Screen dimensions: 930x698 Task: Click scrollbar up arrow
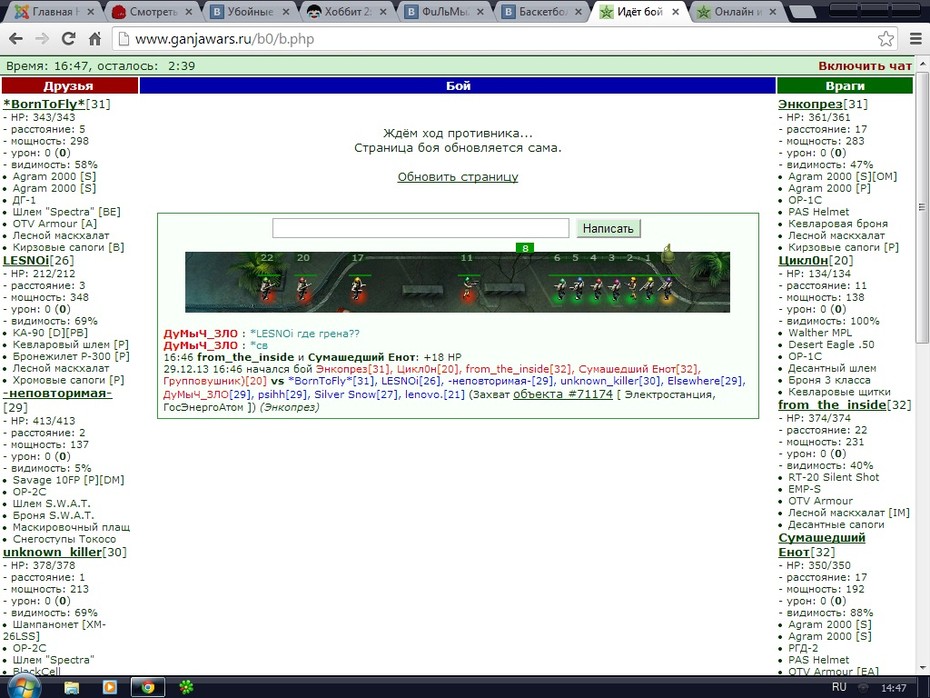pos(922,64)
